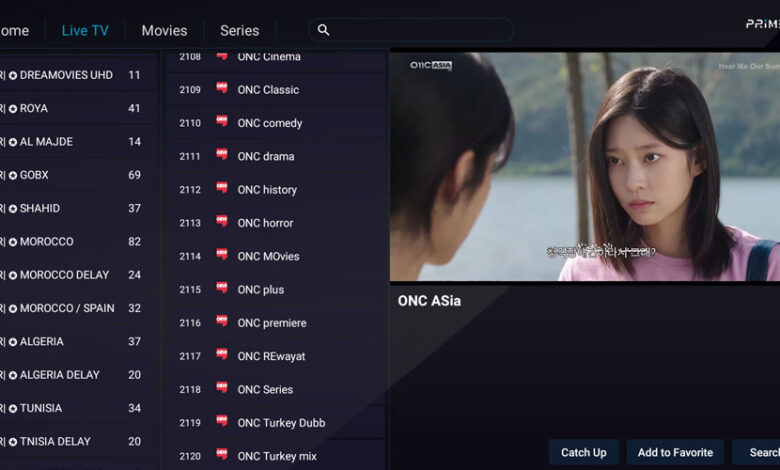The width and height of the screenshot is (780, 470).
Task: Click the search magnifier icon
Action: (323, 30)
